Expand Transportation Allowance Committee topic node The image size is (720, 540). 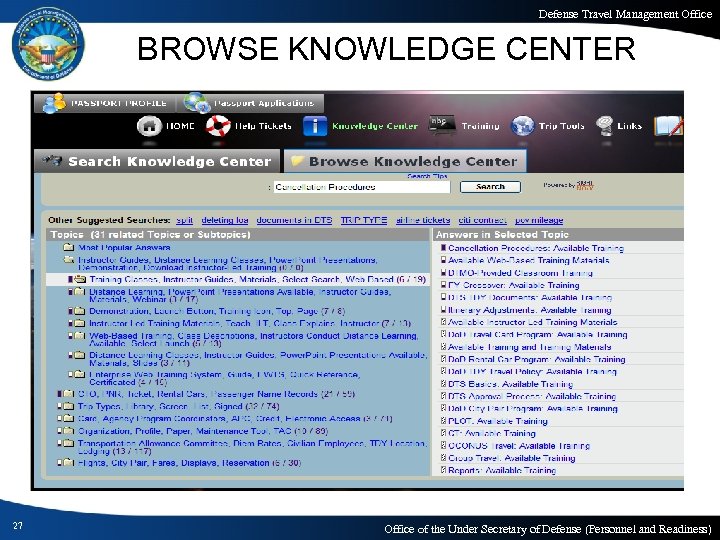(60, 444)
